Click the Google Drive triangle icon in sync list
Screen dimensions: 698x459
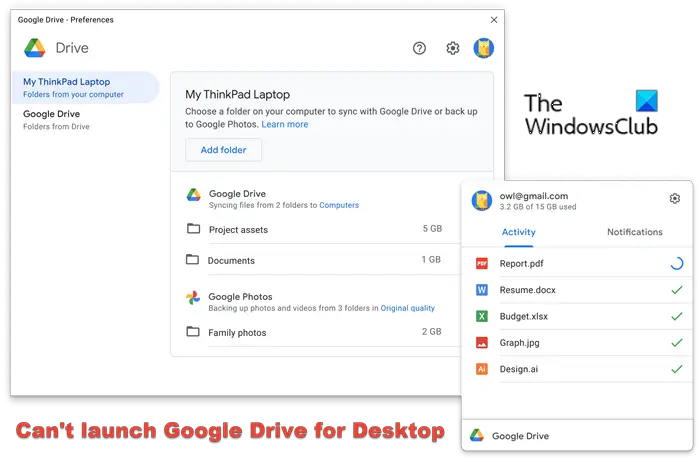point(193,195)
